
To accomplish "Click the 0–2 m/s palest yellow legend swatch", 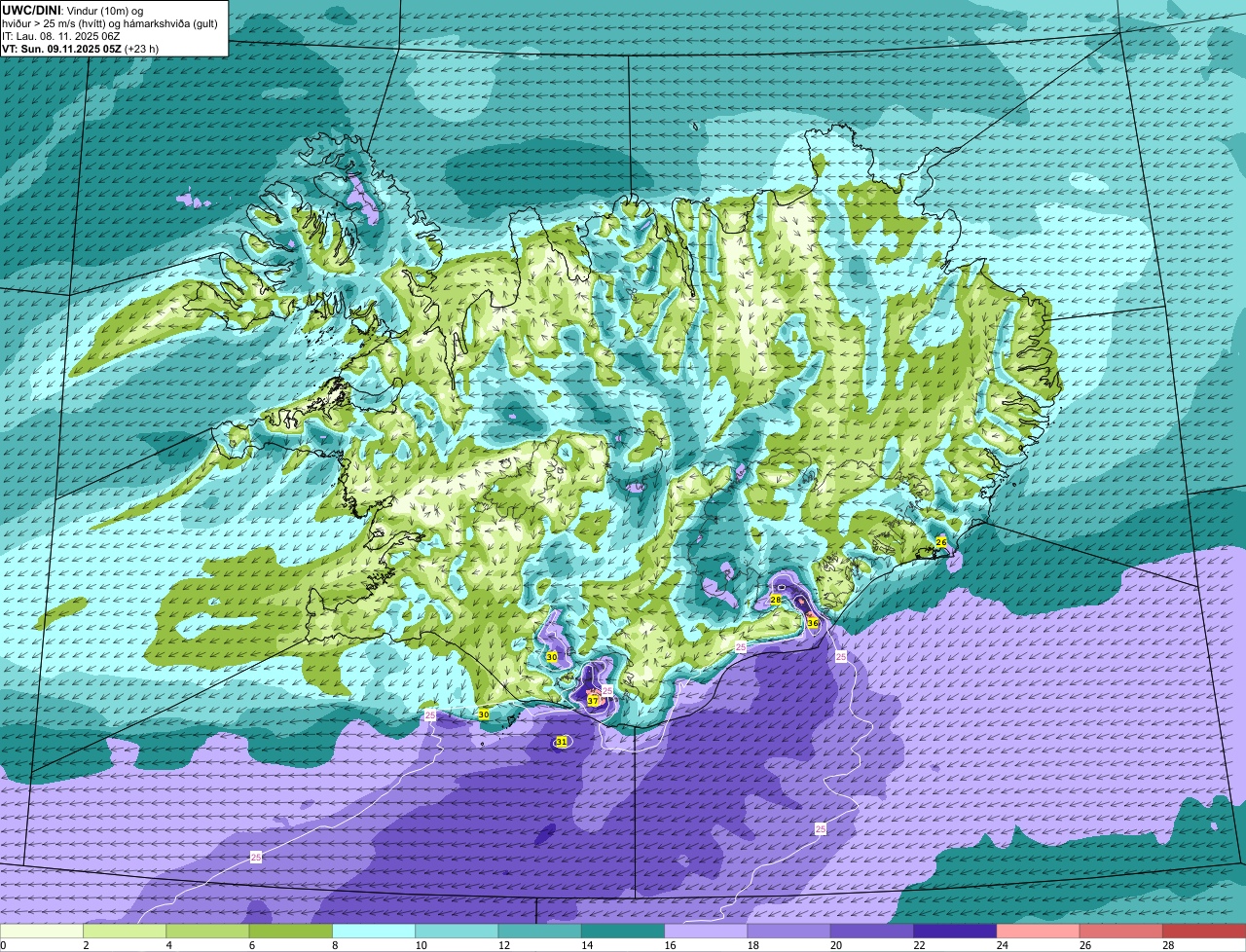I will coord(42,932).
